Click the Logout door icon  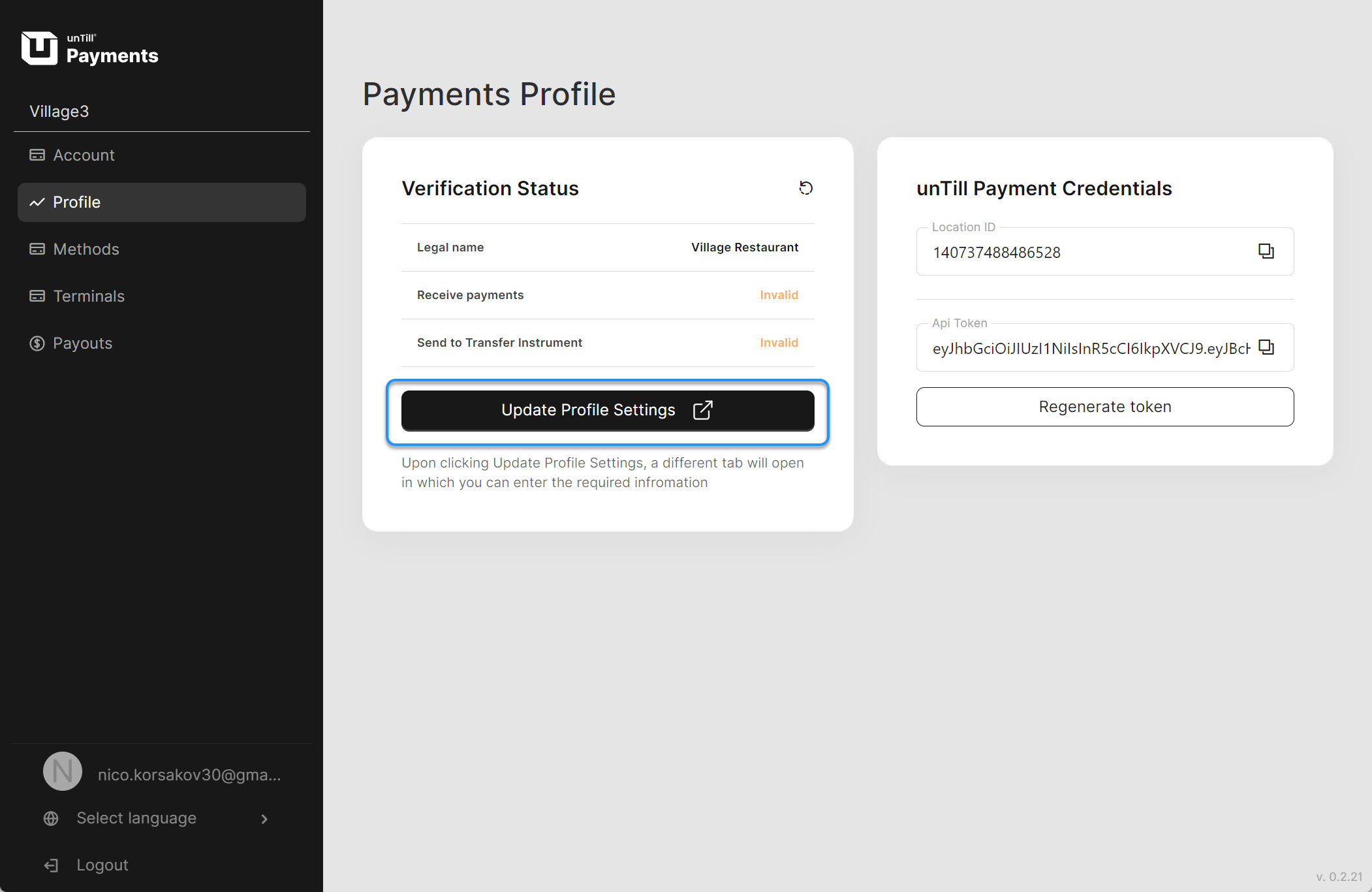pyautogui.click(x=51, y=865)
